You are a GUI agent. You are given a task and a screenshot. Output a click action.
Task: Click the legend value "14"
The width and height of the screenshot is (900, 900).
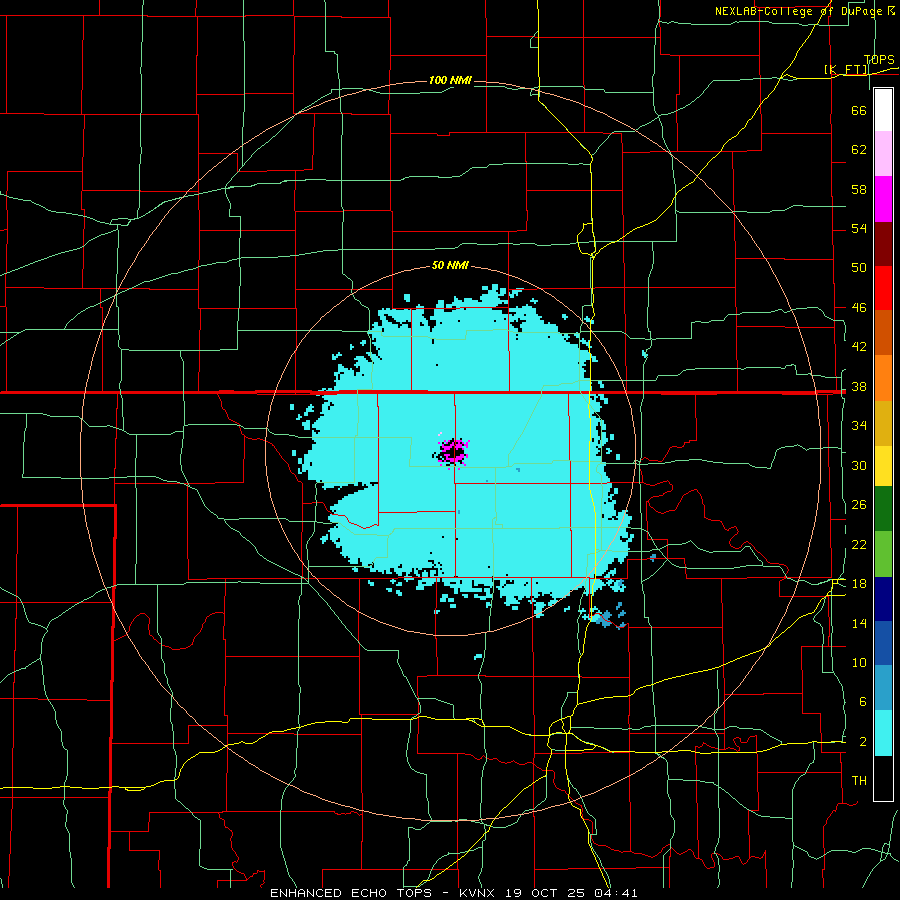pyautogui.click(x=859, y=623)
